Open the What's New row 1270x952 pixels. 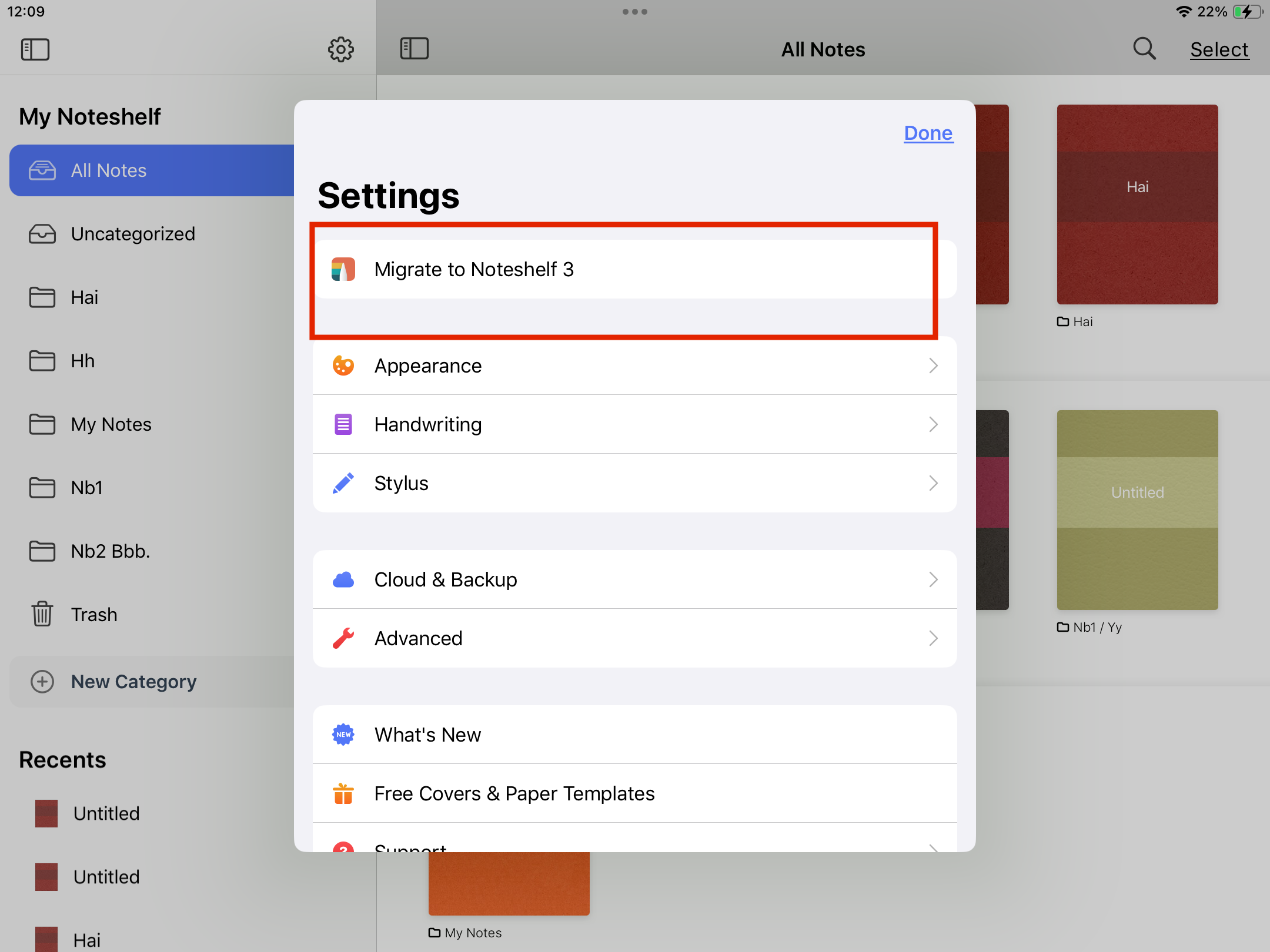(x=635, y=735)
